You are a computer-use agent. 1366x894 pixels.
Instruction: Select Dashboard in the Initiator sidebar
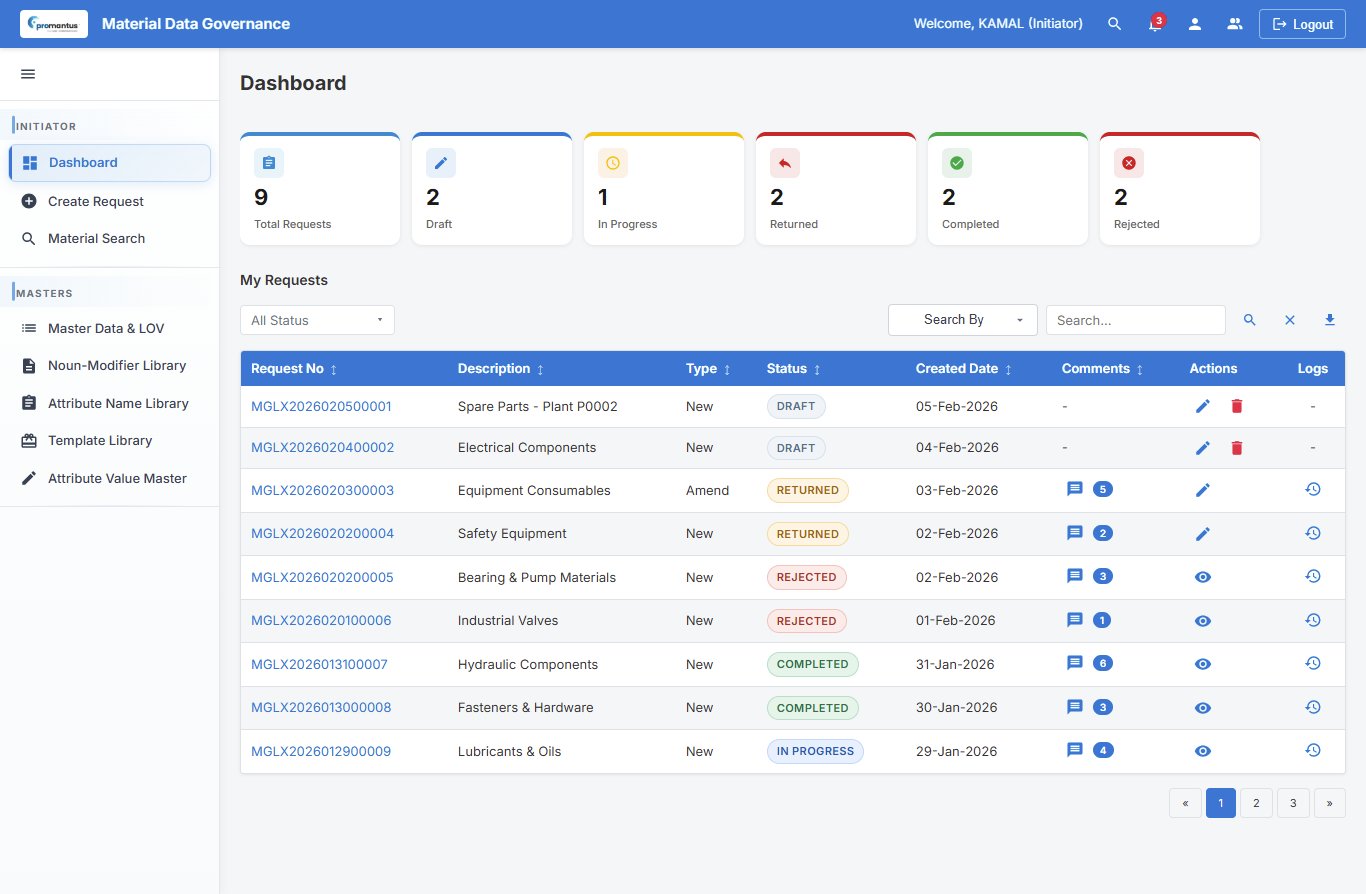tap(83, 162)
